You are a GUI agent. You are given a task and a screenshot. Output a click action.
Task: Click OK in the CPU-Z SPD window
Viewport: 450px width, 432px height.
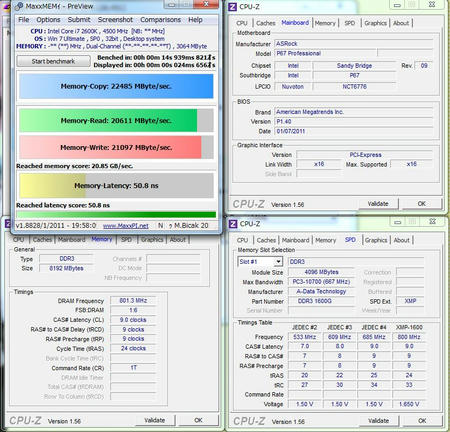[x=422, y=421]
